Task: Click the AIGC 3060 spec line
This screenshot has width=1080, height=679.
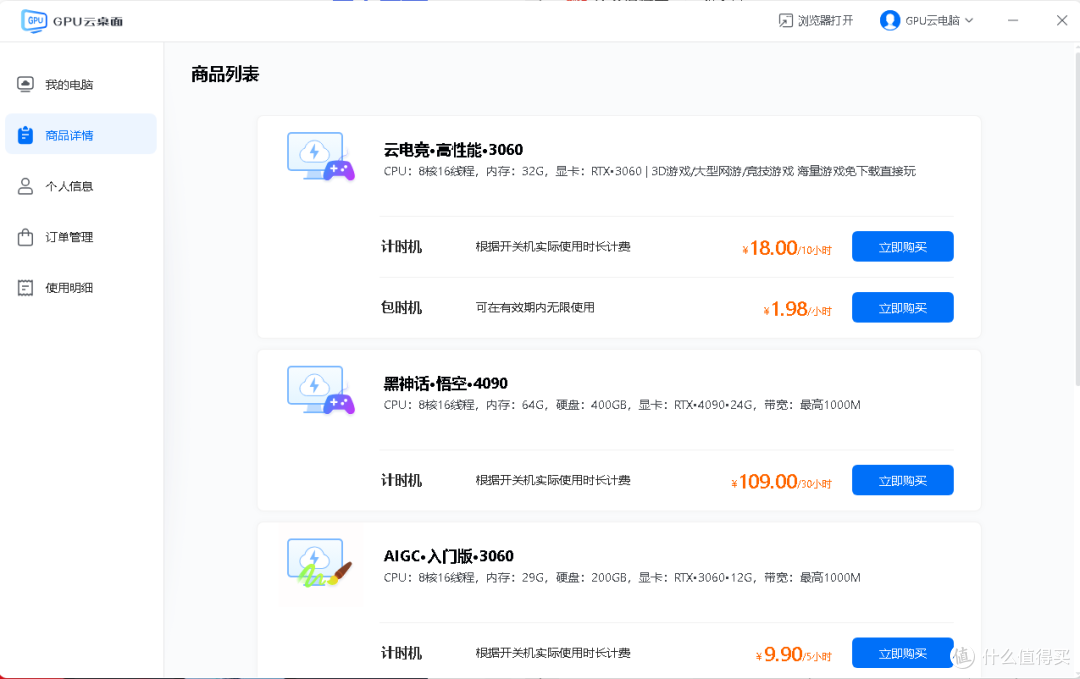Action: coord(622,577)
